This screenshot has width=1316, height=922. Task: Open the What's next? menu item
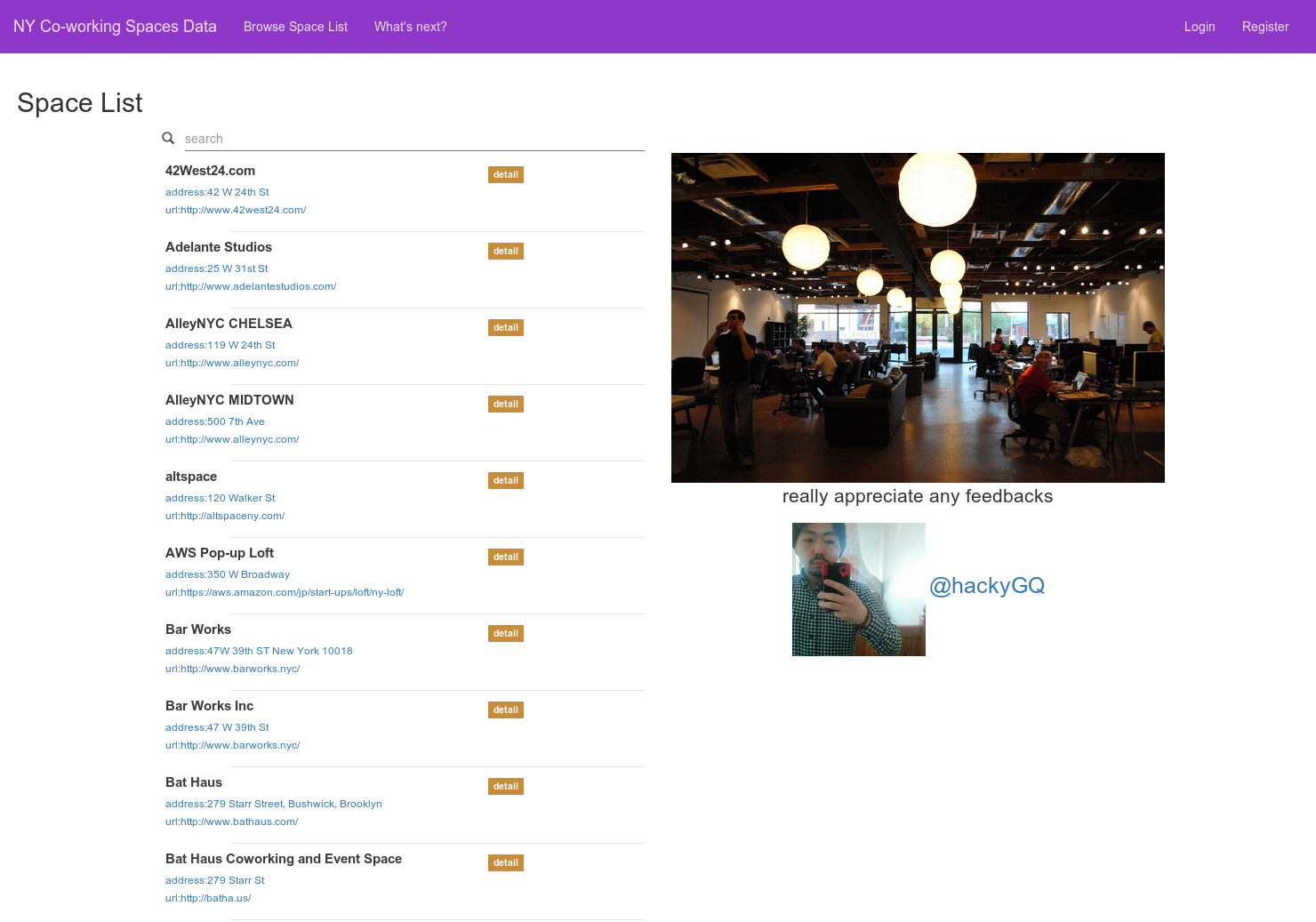(410, 27)
